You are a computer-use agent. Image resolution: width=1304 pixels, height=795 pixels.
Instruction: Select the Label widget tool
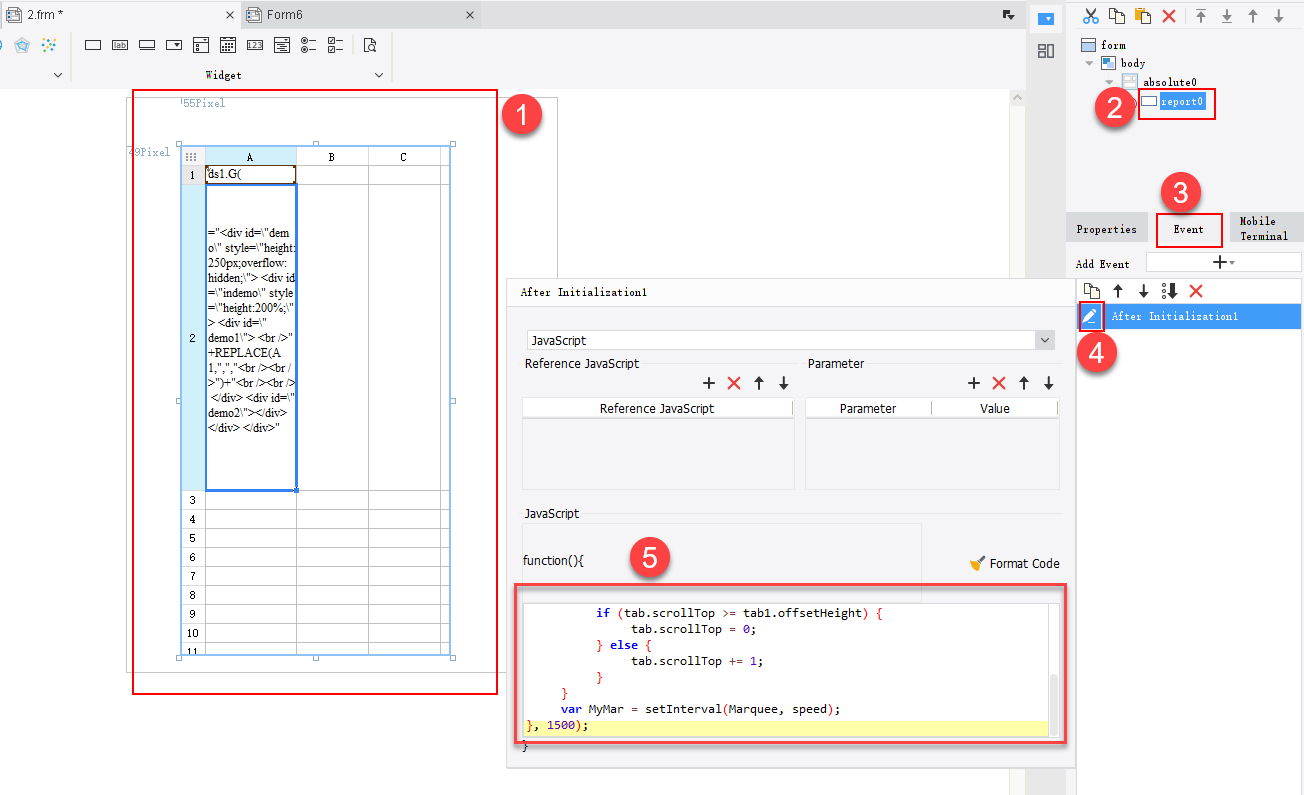tap(119, 44)
